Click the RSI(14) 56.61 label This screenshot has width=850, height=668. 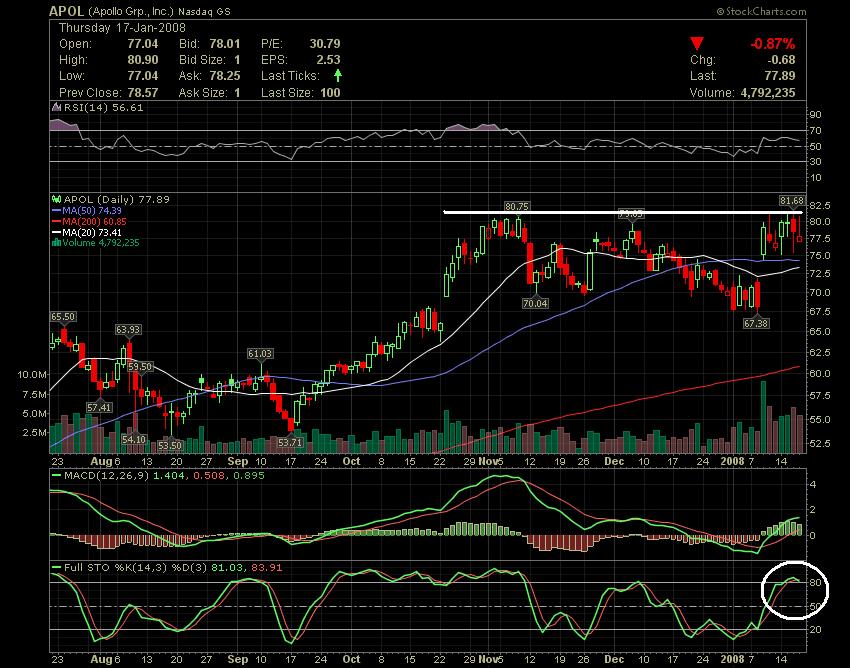click(104, 107)
